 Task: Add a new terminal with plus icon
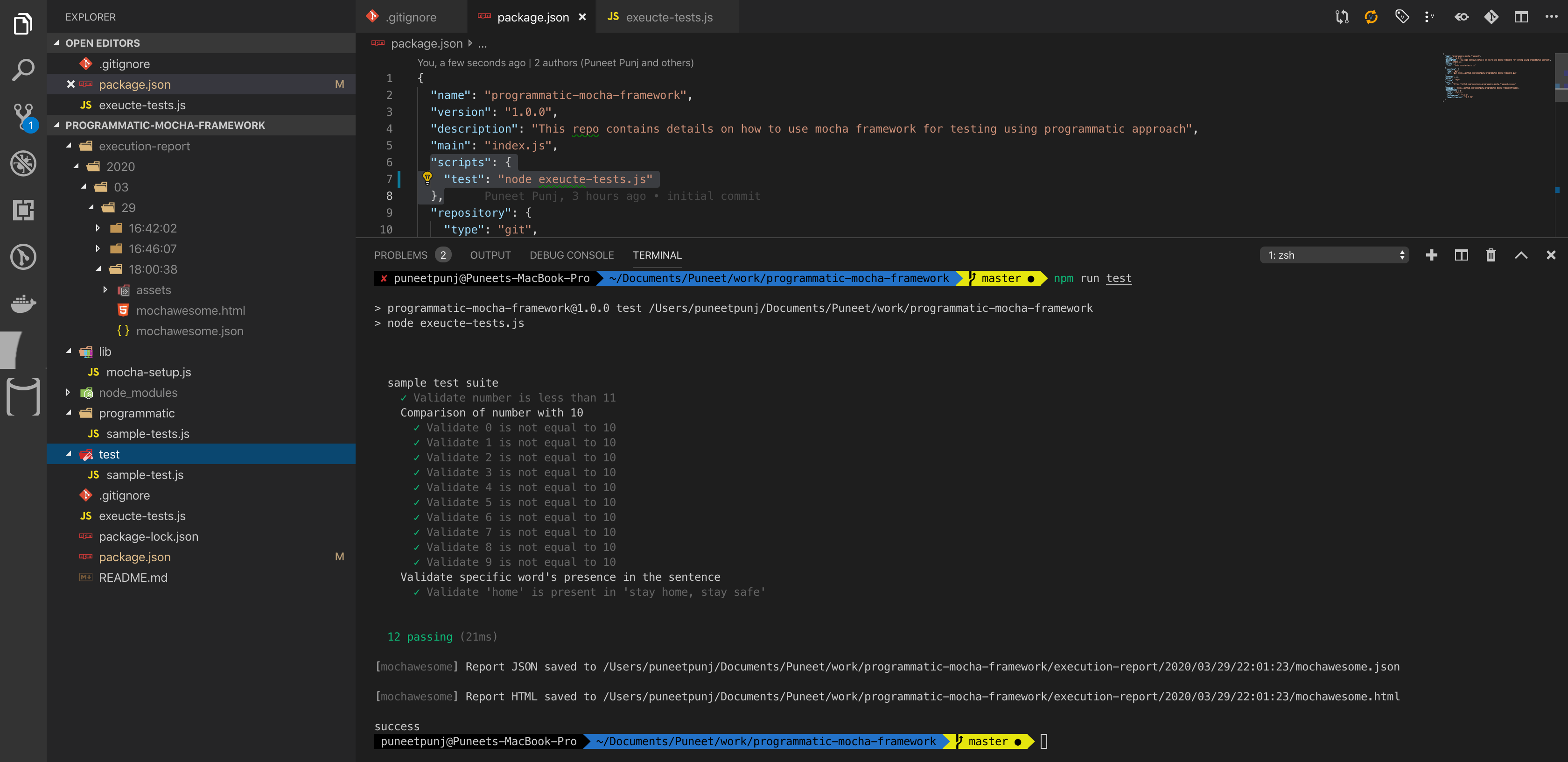coord(1432,255)
